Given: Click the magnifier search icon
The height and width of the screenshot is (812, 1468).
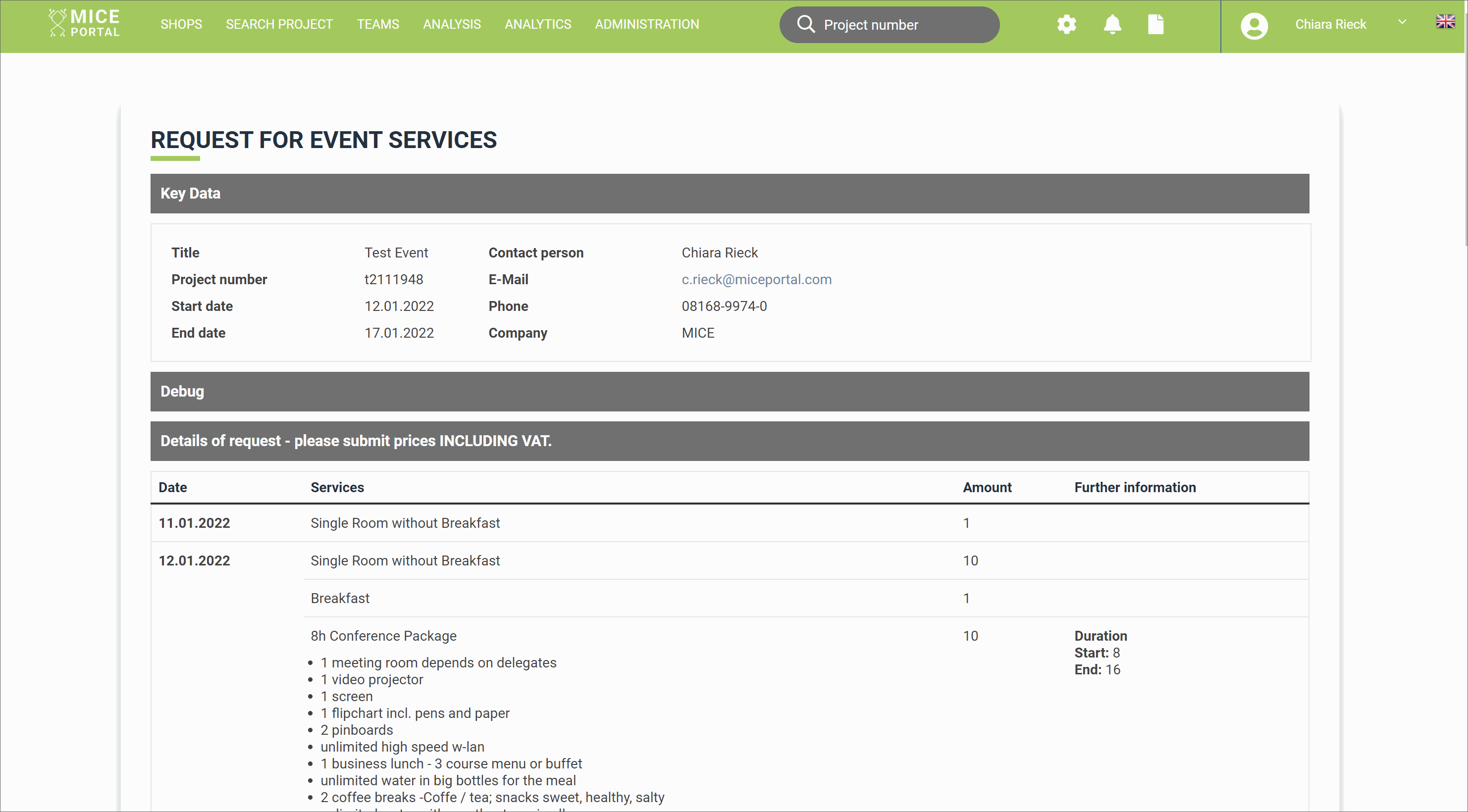Looking at the screenshot, I should pos(805,24).
